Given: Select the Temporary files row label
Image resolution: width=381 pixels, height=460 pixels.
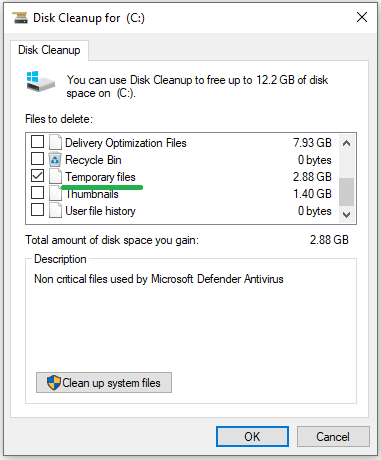Looking at the screenshot, I should (100, 177).
